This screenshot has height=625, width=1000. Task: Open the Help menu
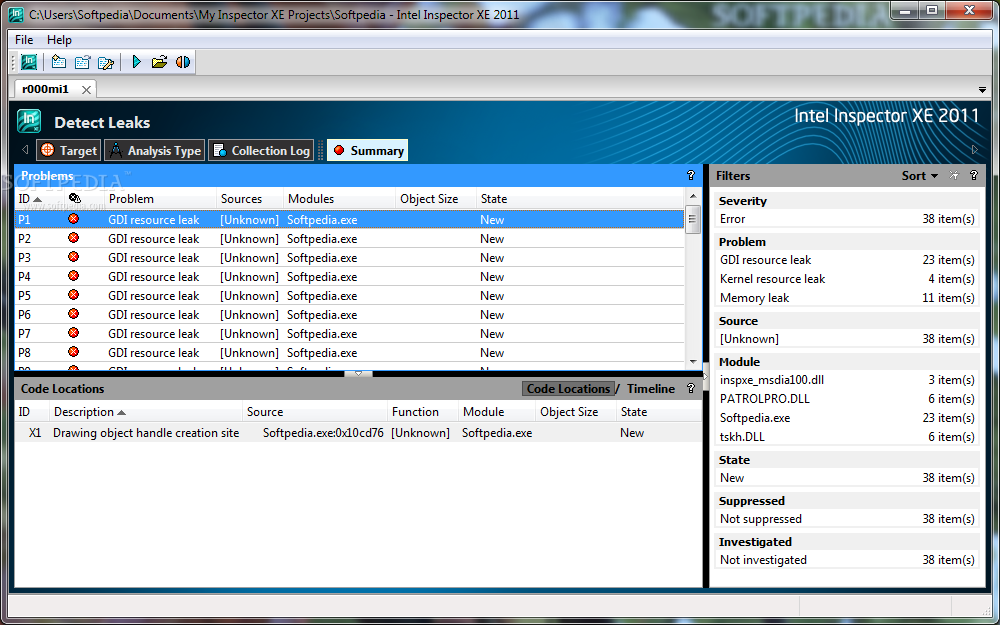point(59,40)
